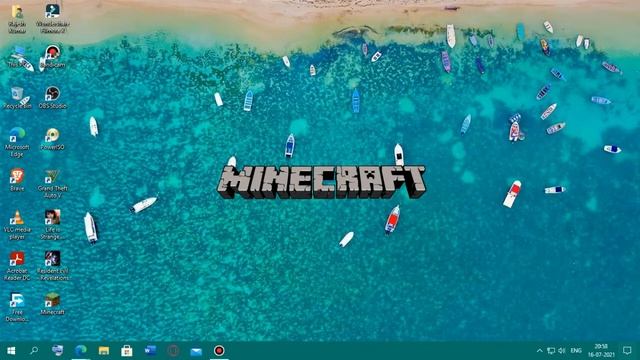Select the Grand Theft Auto V shortcut

53,184
